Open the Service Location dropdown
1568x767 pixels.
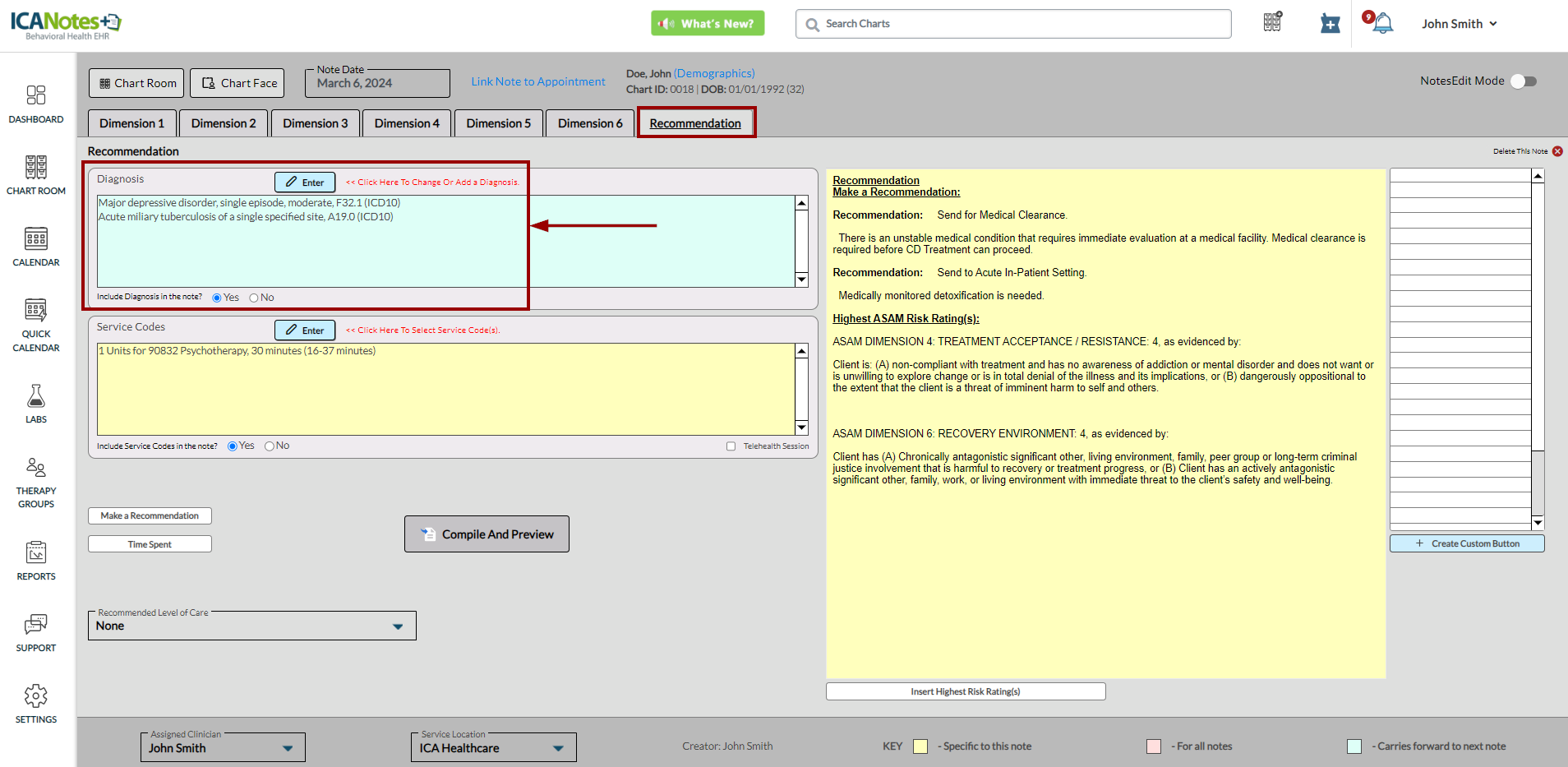coord(558,748)
